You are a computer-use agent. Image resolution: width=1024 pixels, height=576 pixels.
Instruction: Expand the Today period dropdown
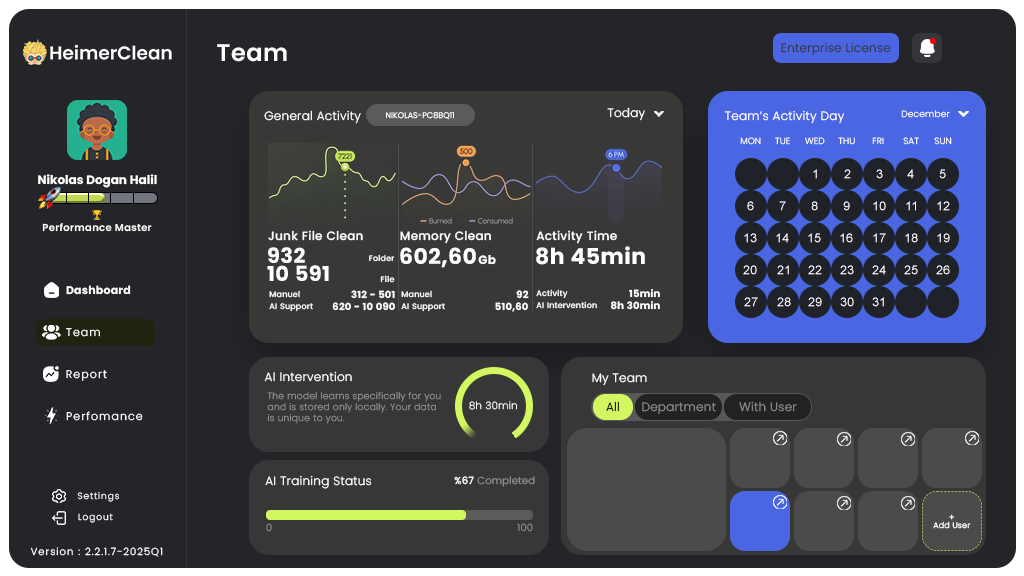click(635, 113)
